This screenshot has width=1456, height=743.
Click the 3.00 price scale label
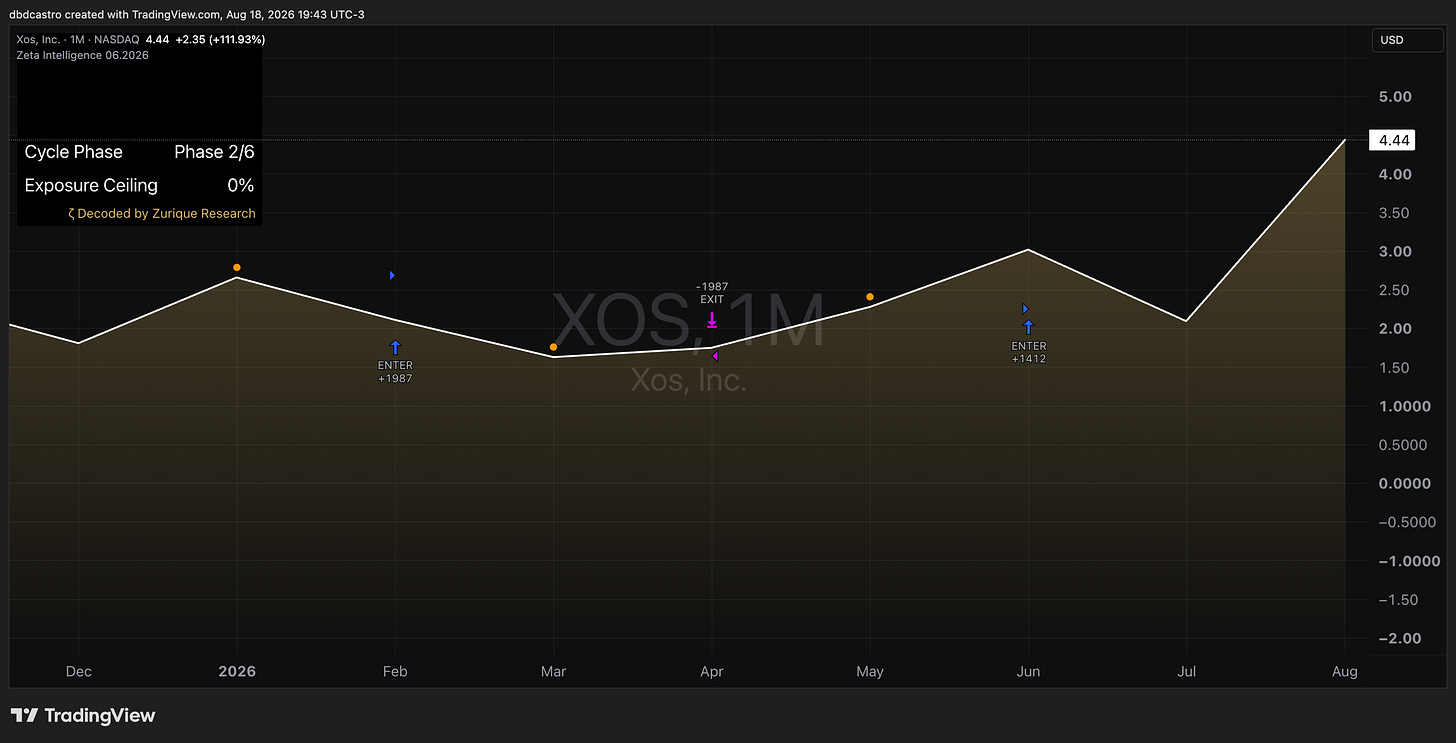1395,252
